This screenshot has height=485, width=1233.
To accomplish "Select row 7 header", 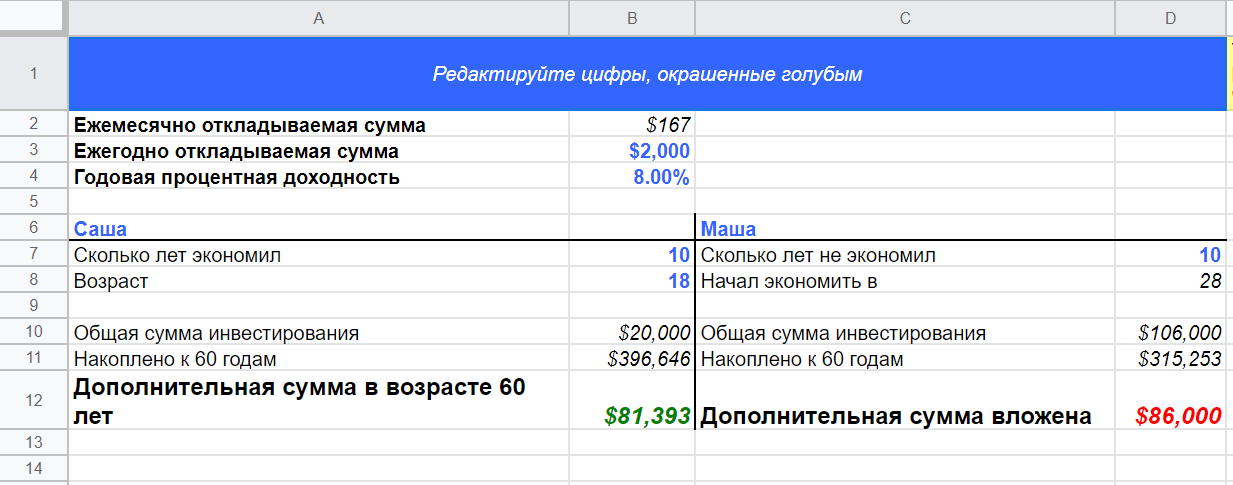I will (33, 255).
